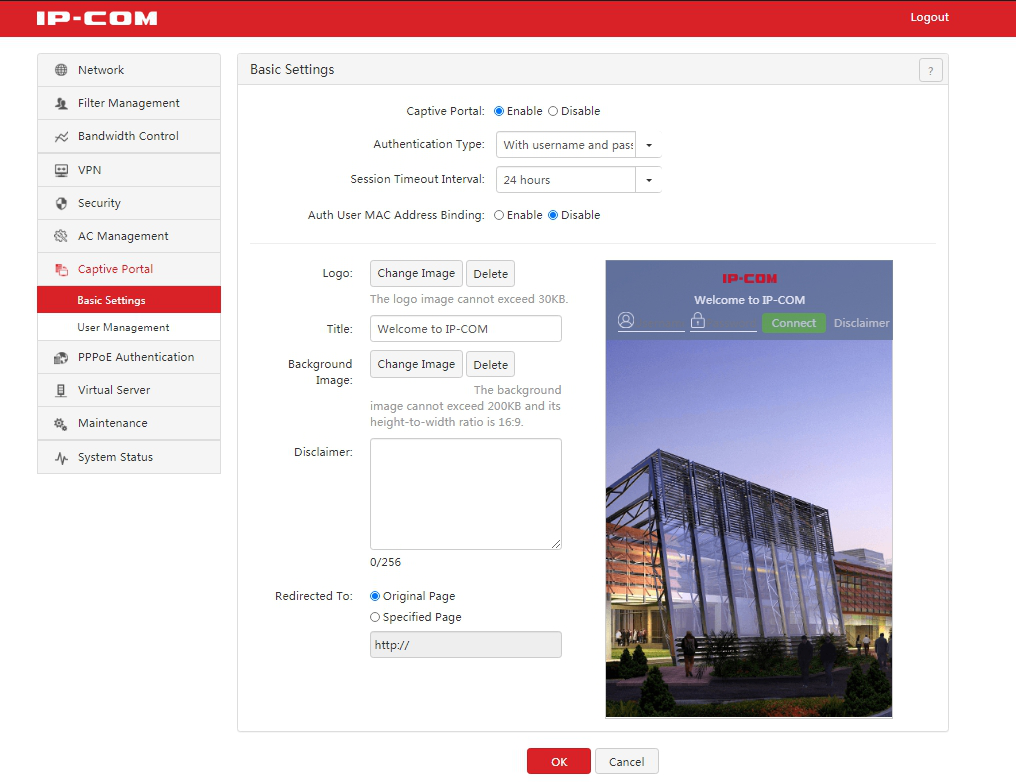Image resolution: width=1016 pixels, height=782 pixels.
Task: Click the Cancel button
Action: click(627, 761)
